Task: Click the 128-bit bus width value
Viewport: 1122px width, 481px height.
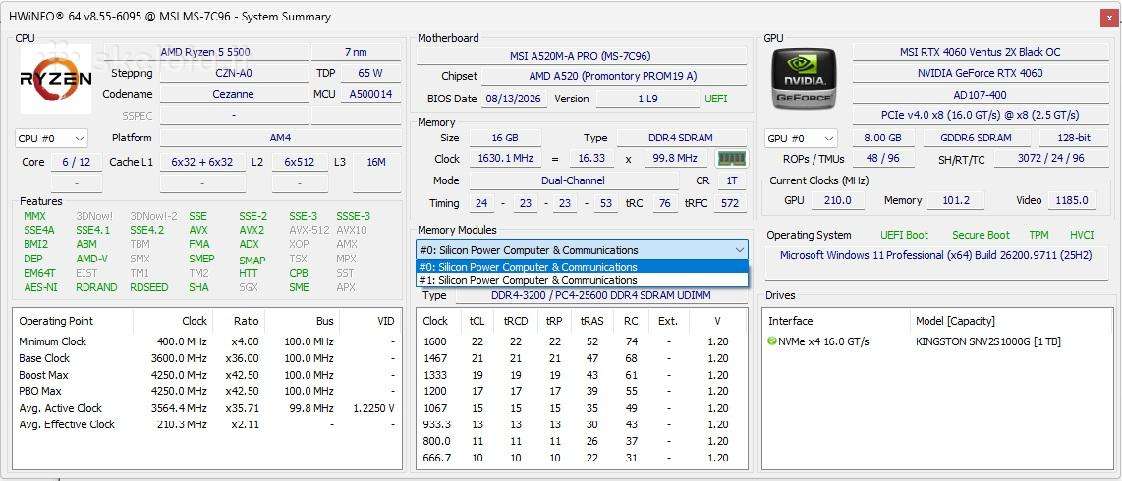Action: pos(1073,138)
